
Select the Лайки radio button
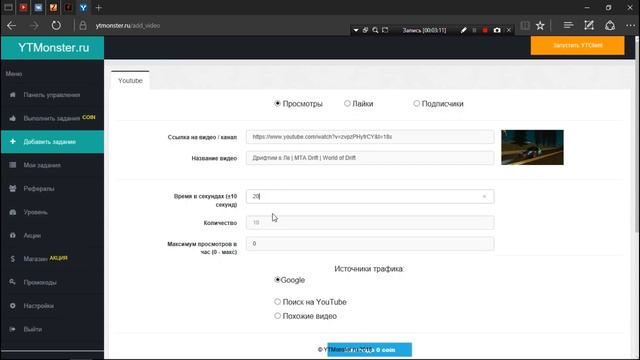[x=347, y=104]
